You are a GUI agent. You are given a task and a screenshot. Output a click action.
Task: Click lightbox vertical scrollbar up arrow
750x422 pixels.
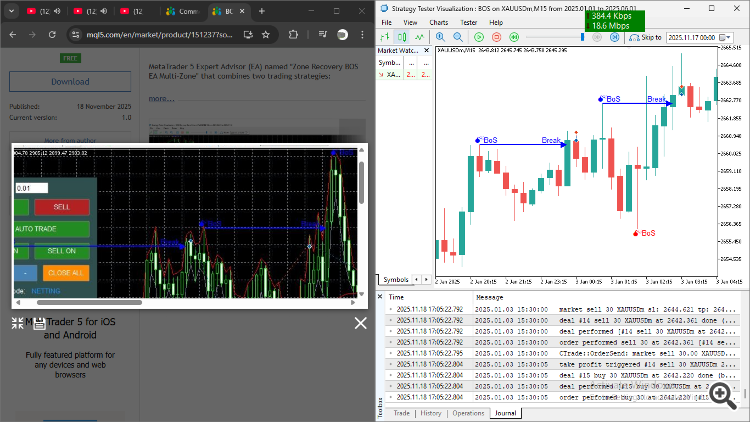click(x=362, y=150)
